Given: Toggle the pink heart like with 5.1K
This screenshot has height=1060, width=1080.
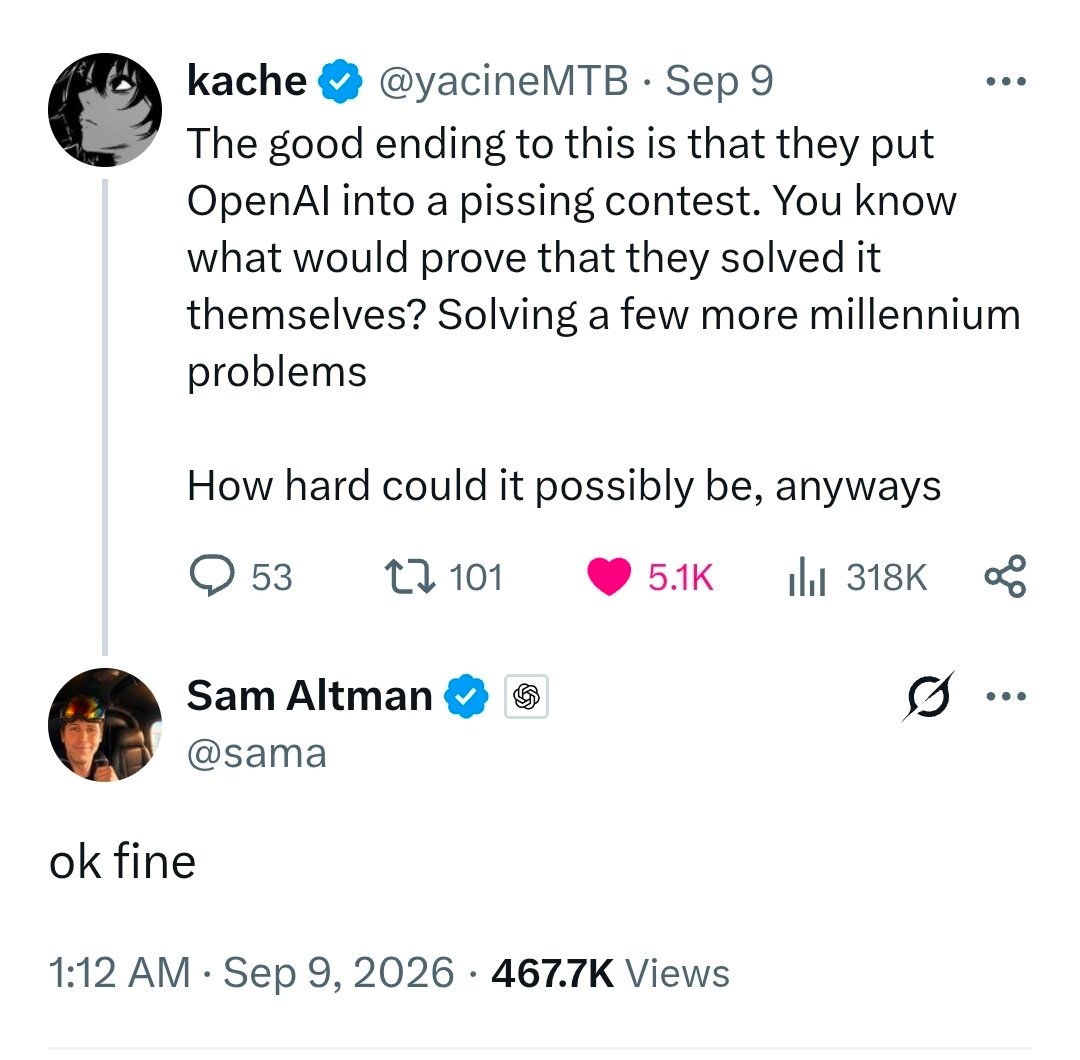Looking at the screenshot, I should 609,576.
